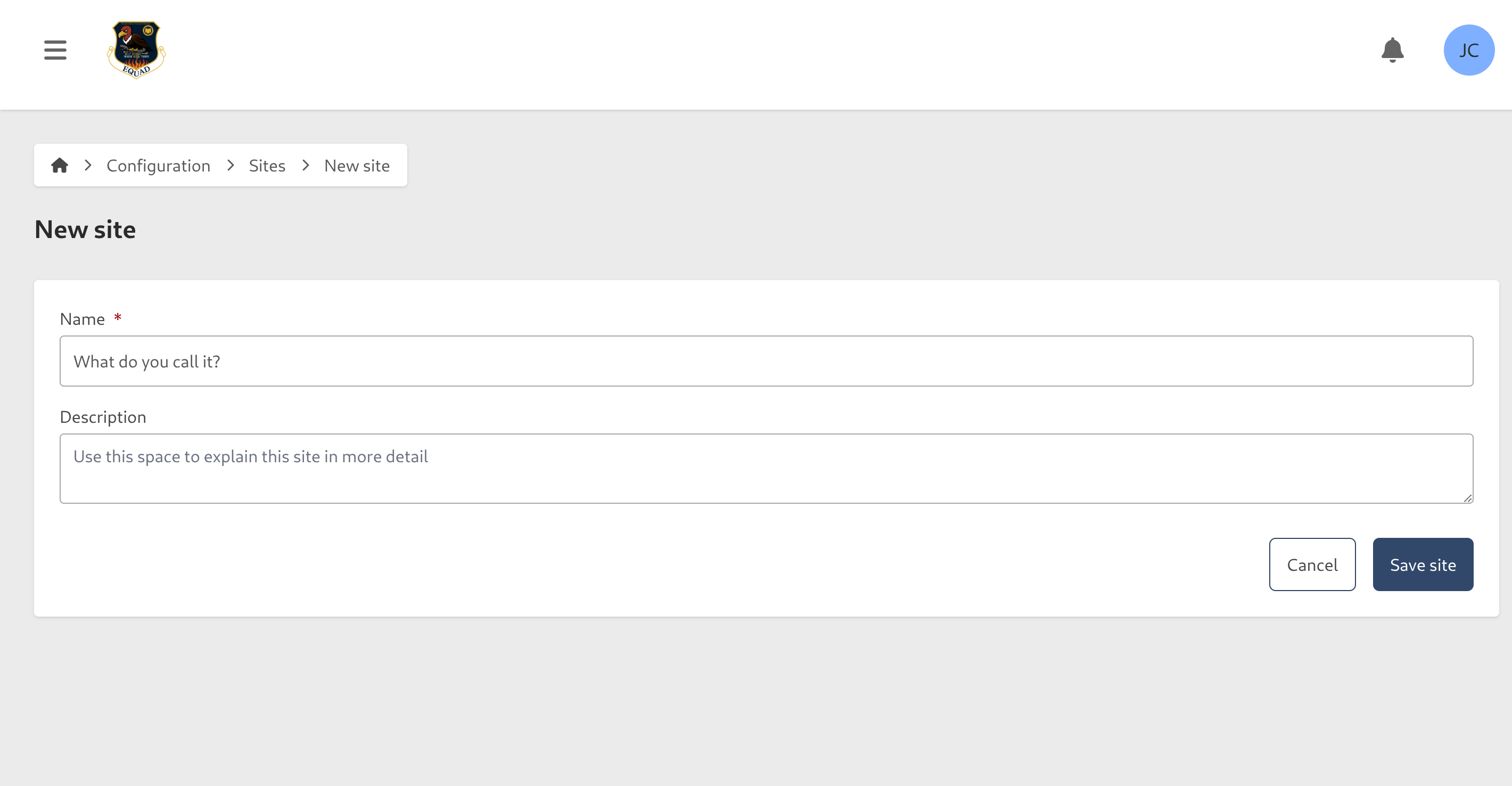Click the red asterisk beside Name
This screenshot has height=786, width=1512.
point(117,317)
